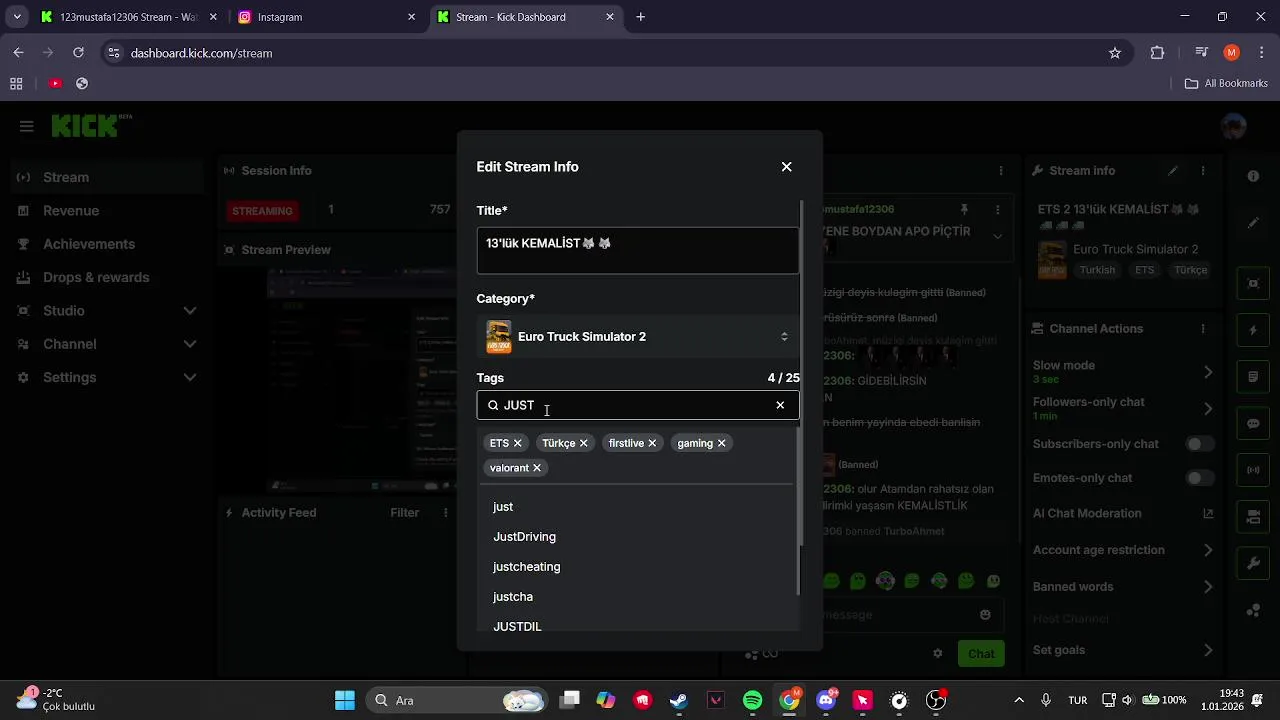The height and width of the screenshot is (720, 1280).
Task: Open Steam from the taskbar
Action: coord(679,701)
